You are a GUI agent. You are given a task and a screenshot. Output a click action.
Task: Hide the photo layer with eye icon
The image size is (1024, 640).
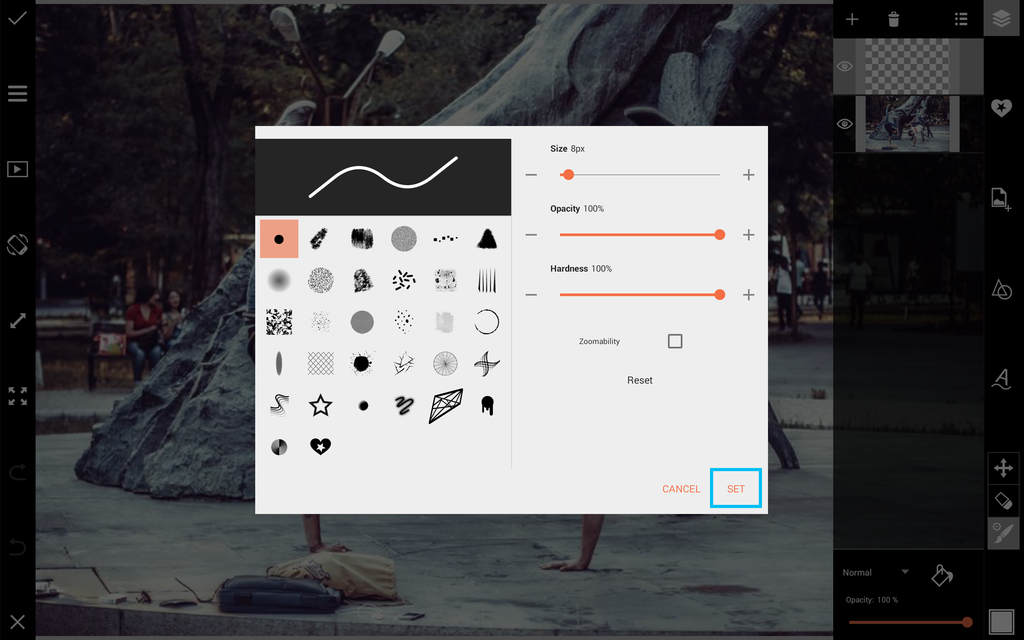pos(844,124)
